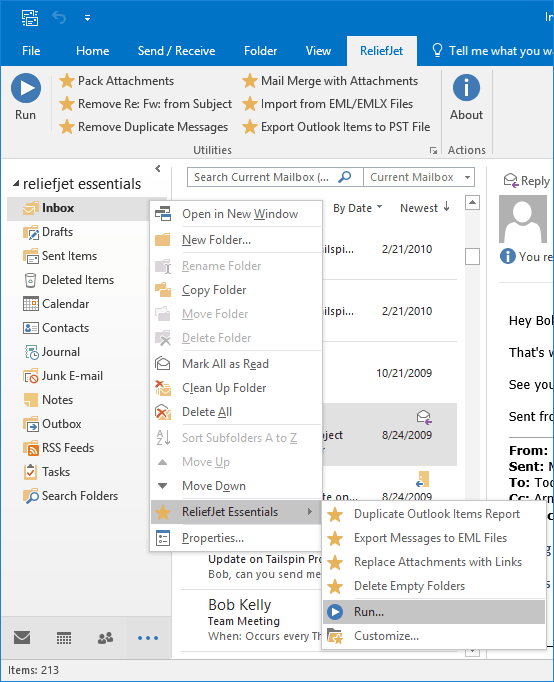Open the File tab
This screenshot has height=682, width=554.
31,51
